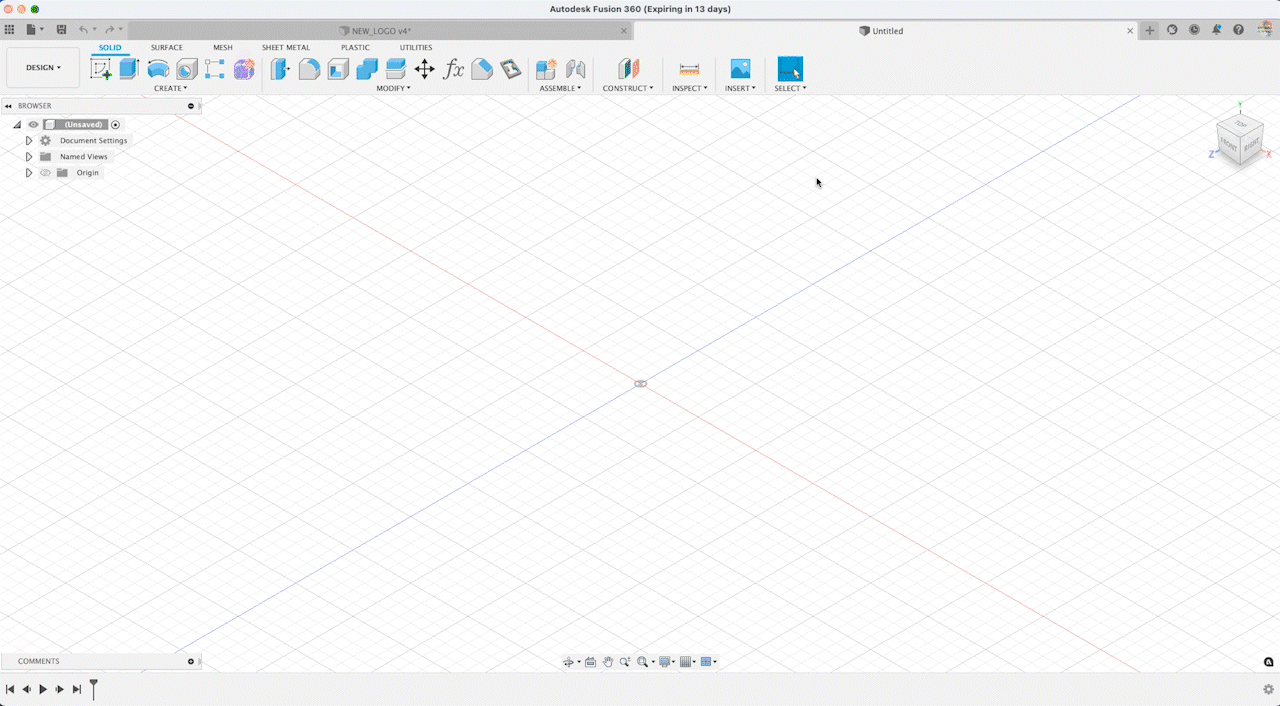This screenshot has height=706, width=1280.
Task: Activate the Unsaved component radio button
Action: click(x=116, y=125)
